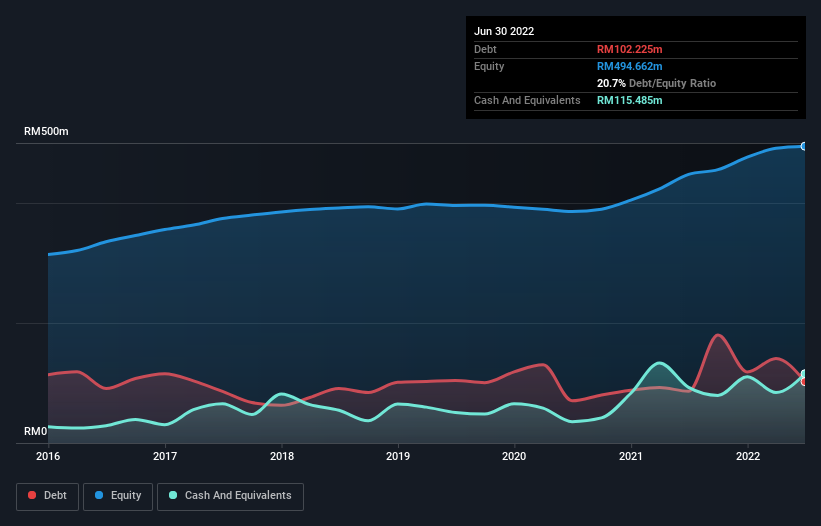821x526 pixels.
Task: Toggle the Equity series legend button
Action: coord(118,496)
